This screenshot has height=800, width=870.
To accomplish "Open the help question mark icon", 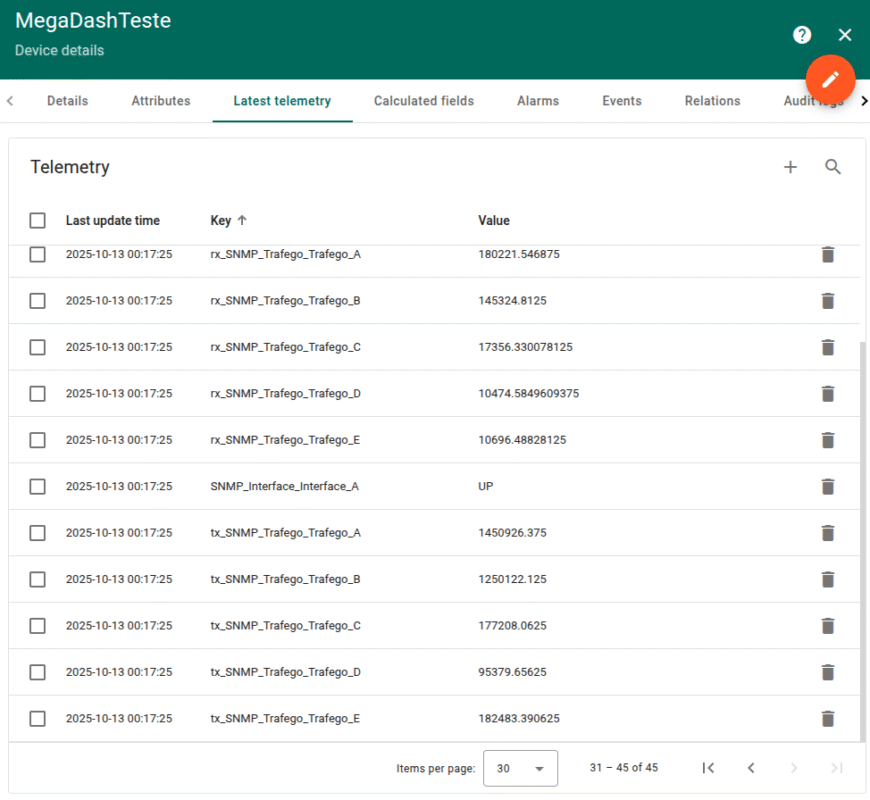I will [x=802, y=35].
